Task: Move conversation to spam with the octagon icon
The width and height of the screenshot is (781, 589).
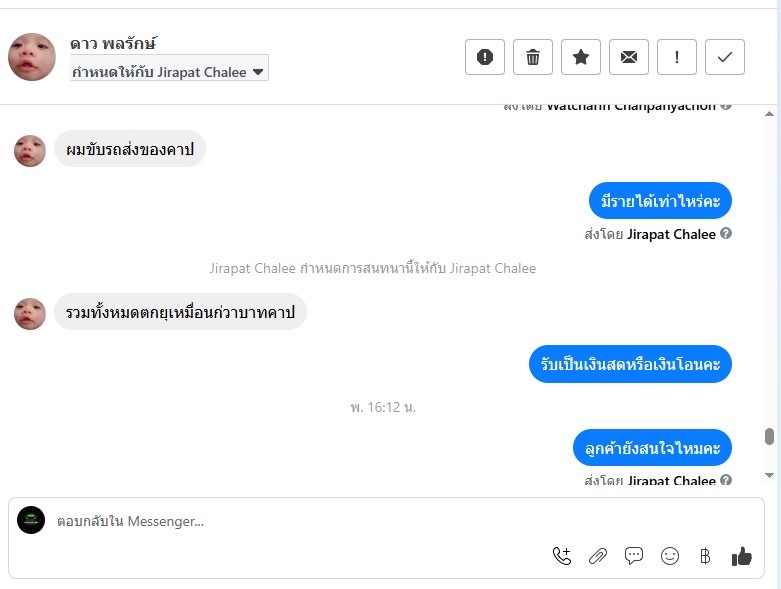Action: [x=485, y=57]
